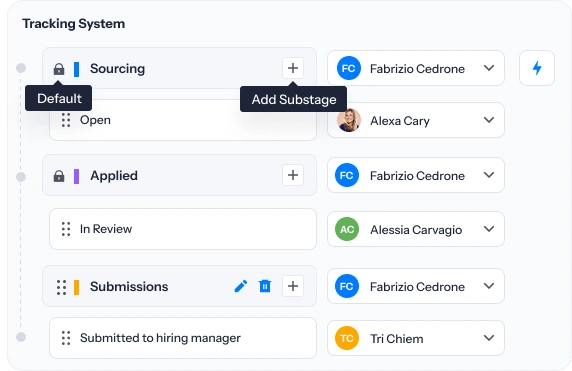572x371 pixels.
Task: Grab the drag handle of In Review
Action: pos(66,229)
